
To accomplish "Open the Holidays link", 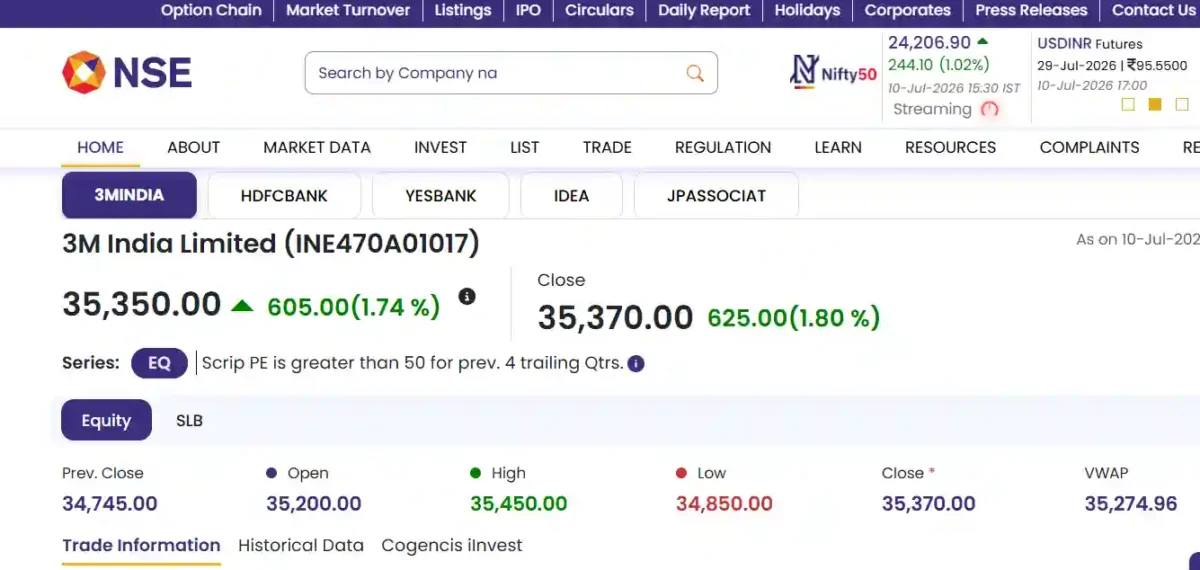I will (807, 10).
